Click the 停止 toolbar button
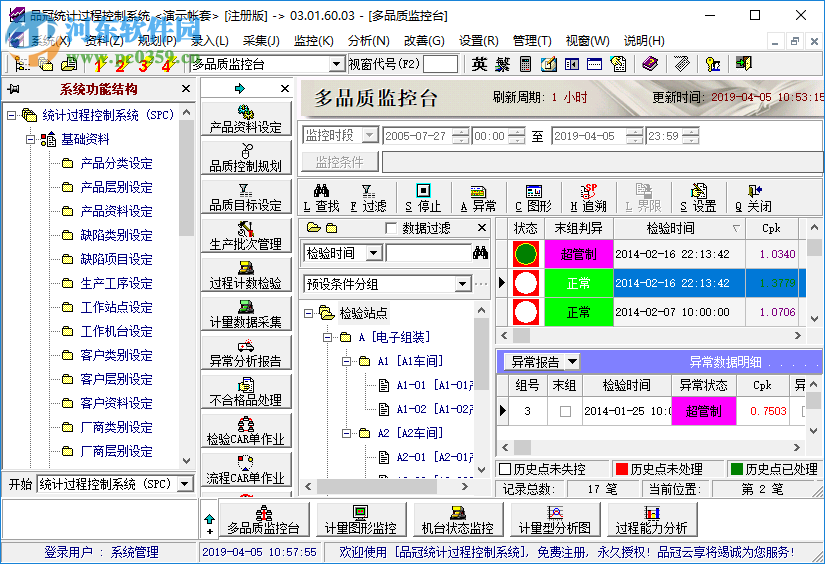This screenshot has width=825, height=564. point(423,198)
